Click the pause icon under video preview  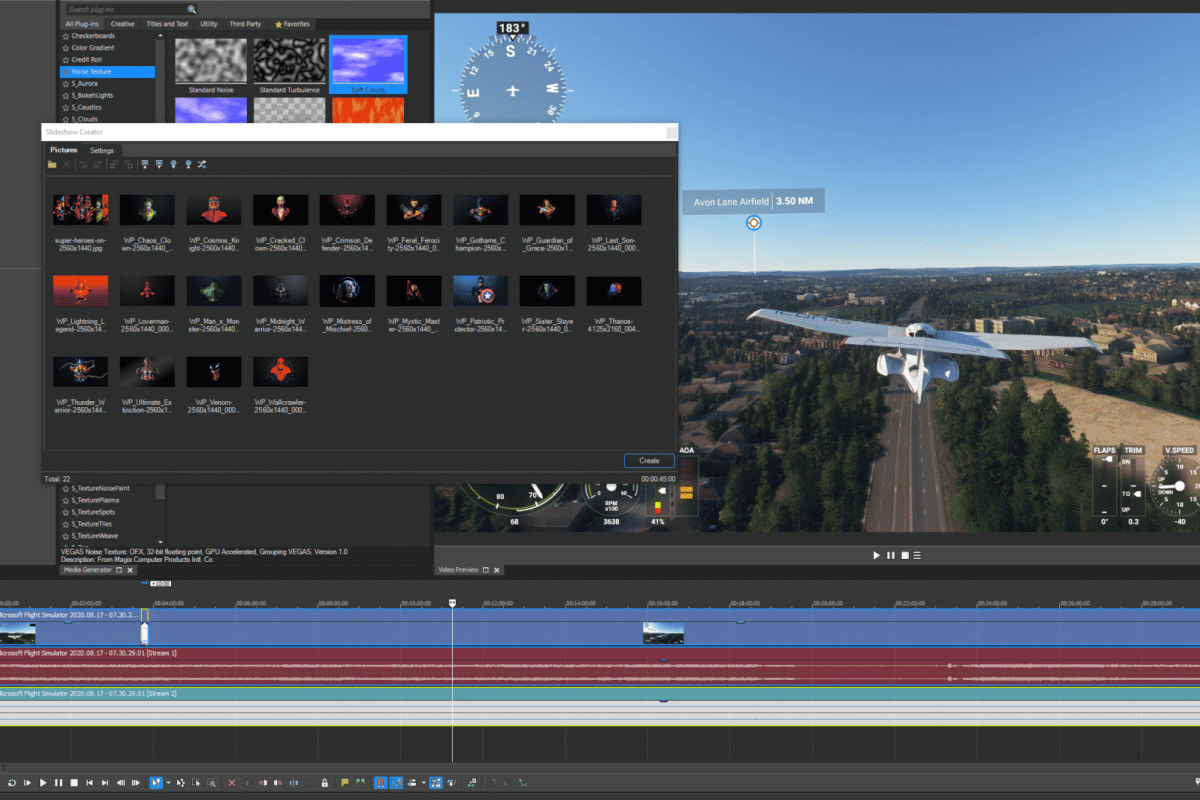tap(890, 555)
